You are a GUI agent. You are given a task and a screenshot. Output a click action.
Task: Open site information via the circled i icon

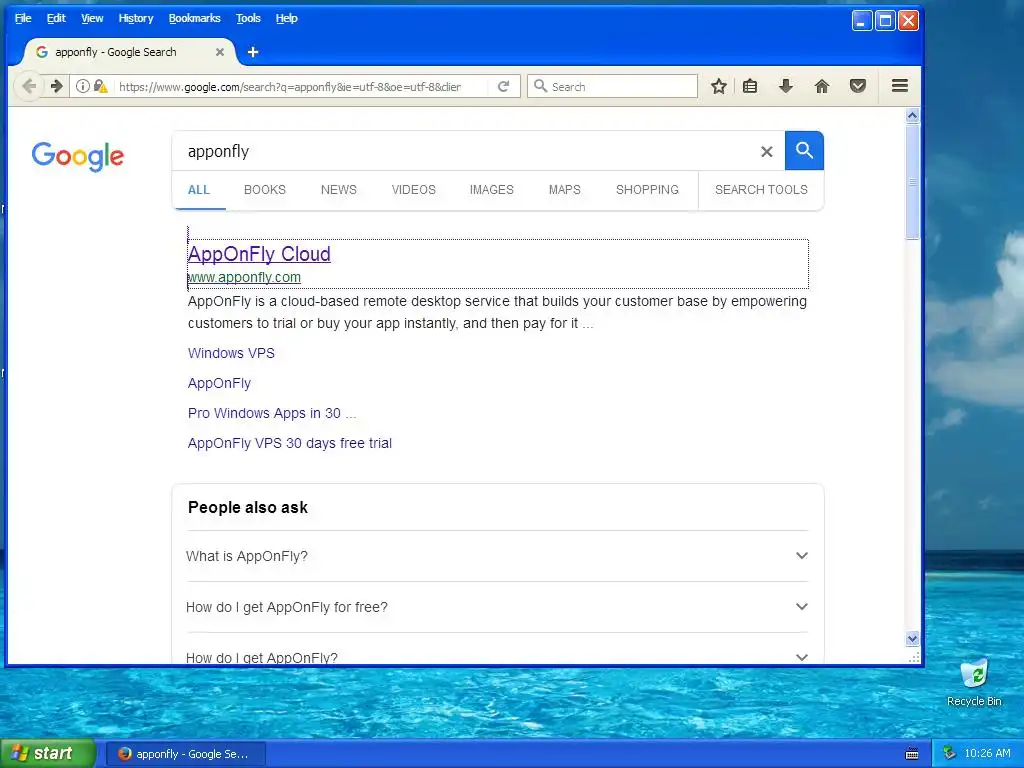point(82,86)
